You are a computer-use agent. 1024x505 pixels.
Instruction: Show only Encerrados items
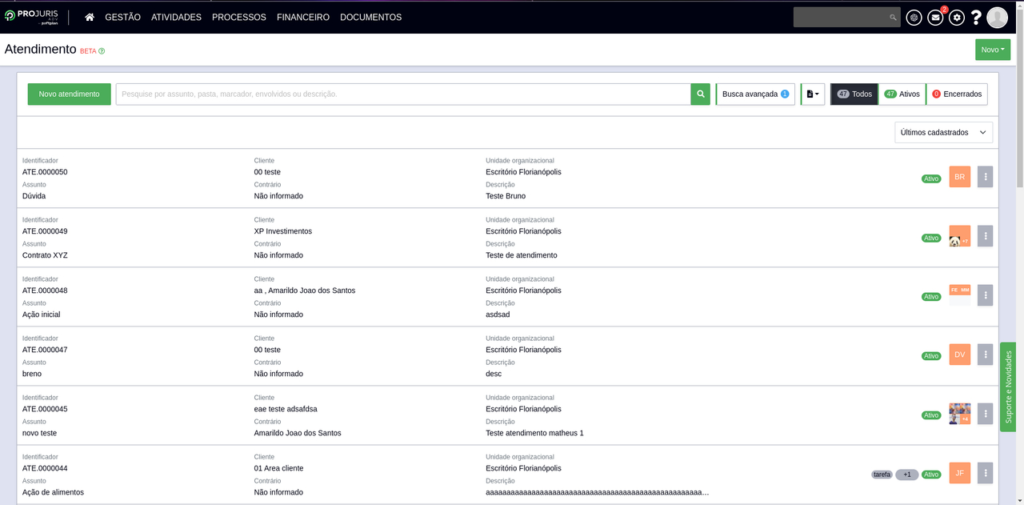[957, 94]
